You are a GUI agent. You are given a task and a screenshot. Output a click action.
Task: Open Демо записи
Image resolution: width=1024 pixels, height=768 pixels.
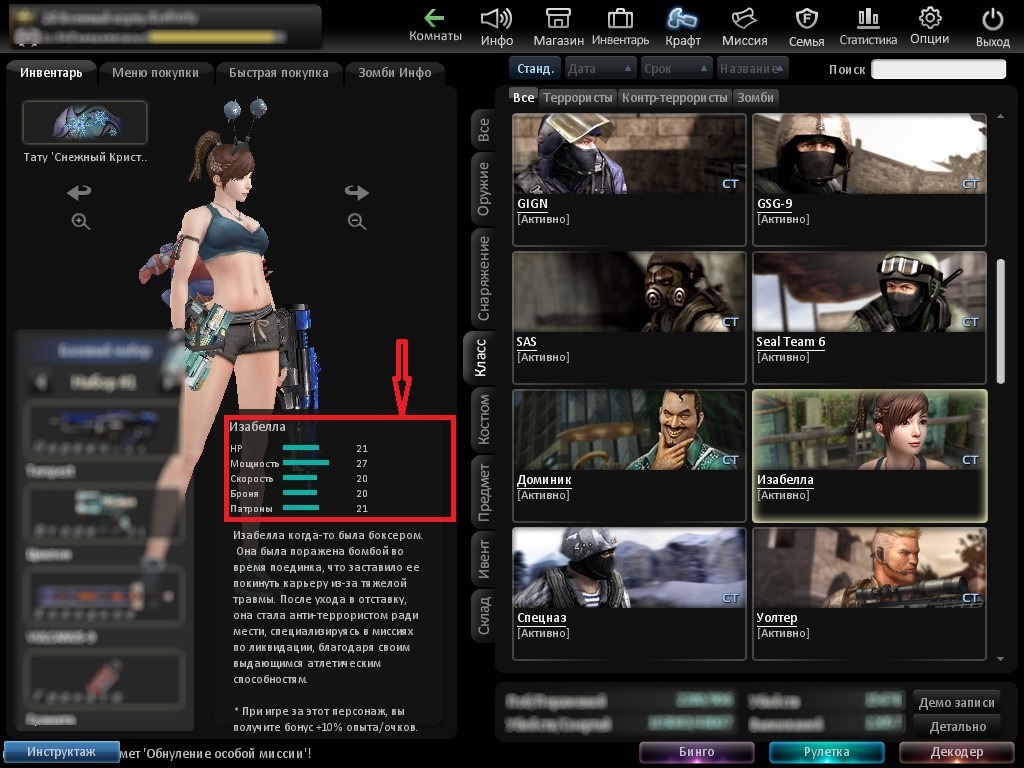tap(957, 703)
